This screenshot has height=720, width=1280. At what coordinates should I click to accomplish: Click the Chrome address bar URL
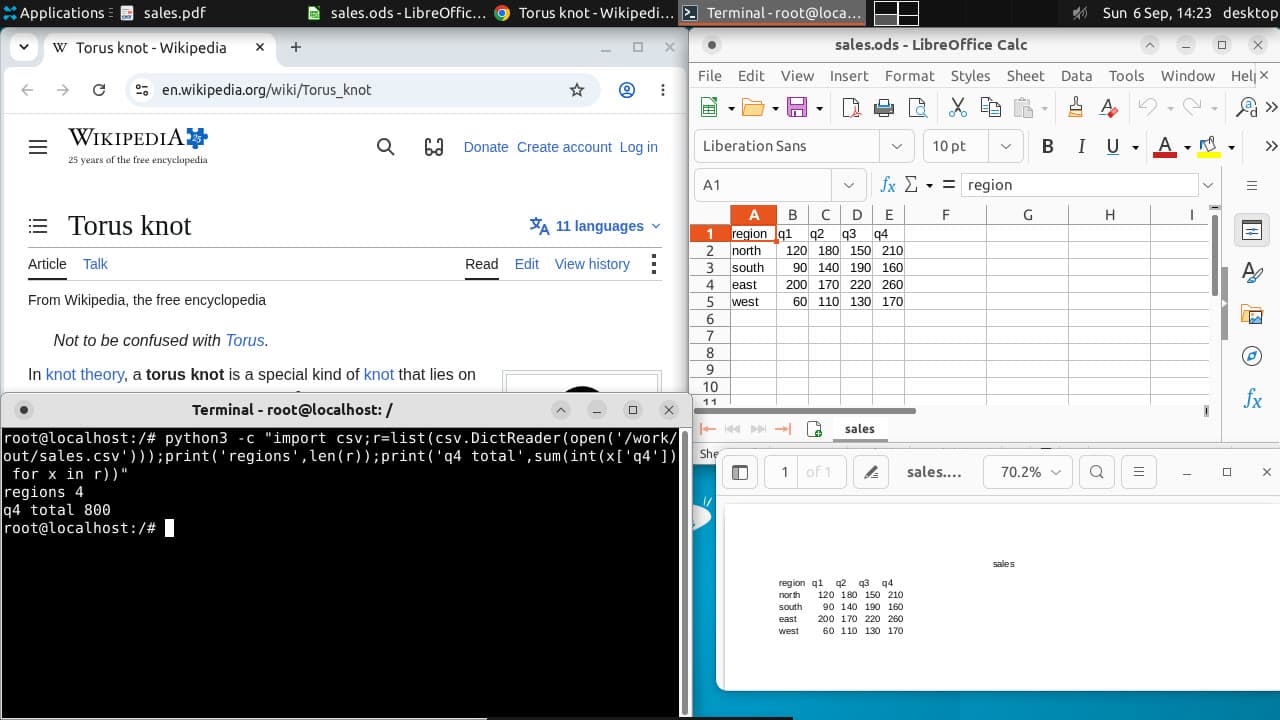pos(267,90)
